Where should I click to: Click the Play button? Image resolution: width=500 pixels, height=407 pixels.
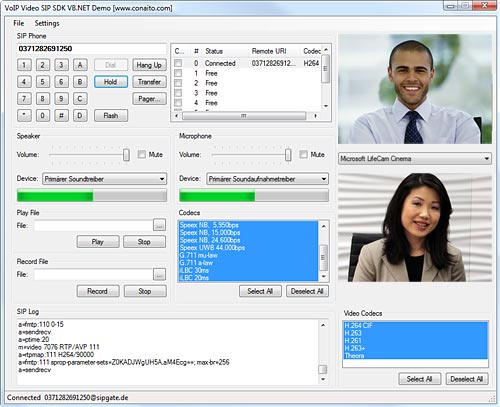pos(98,242)
